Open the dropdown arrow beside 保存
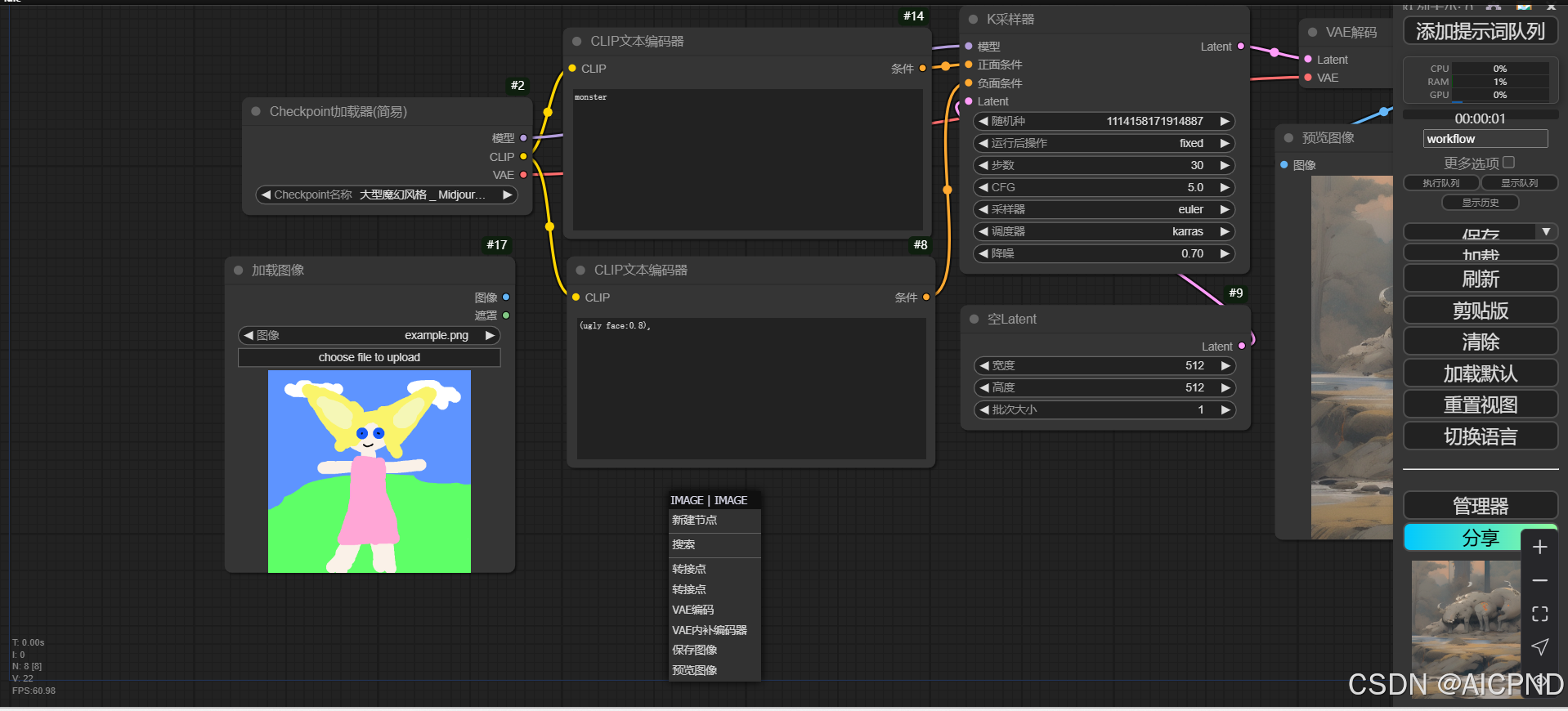Viewport: 1568px width, 711px height. point(1546,232)
